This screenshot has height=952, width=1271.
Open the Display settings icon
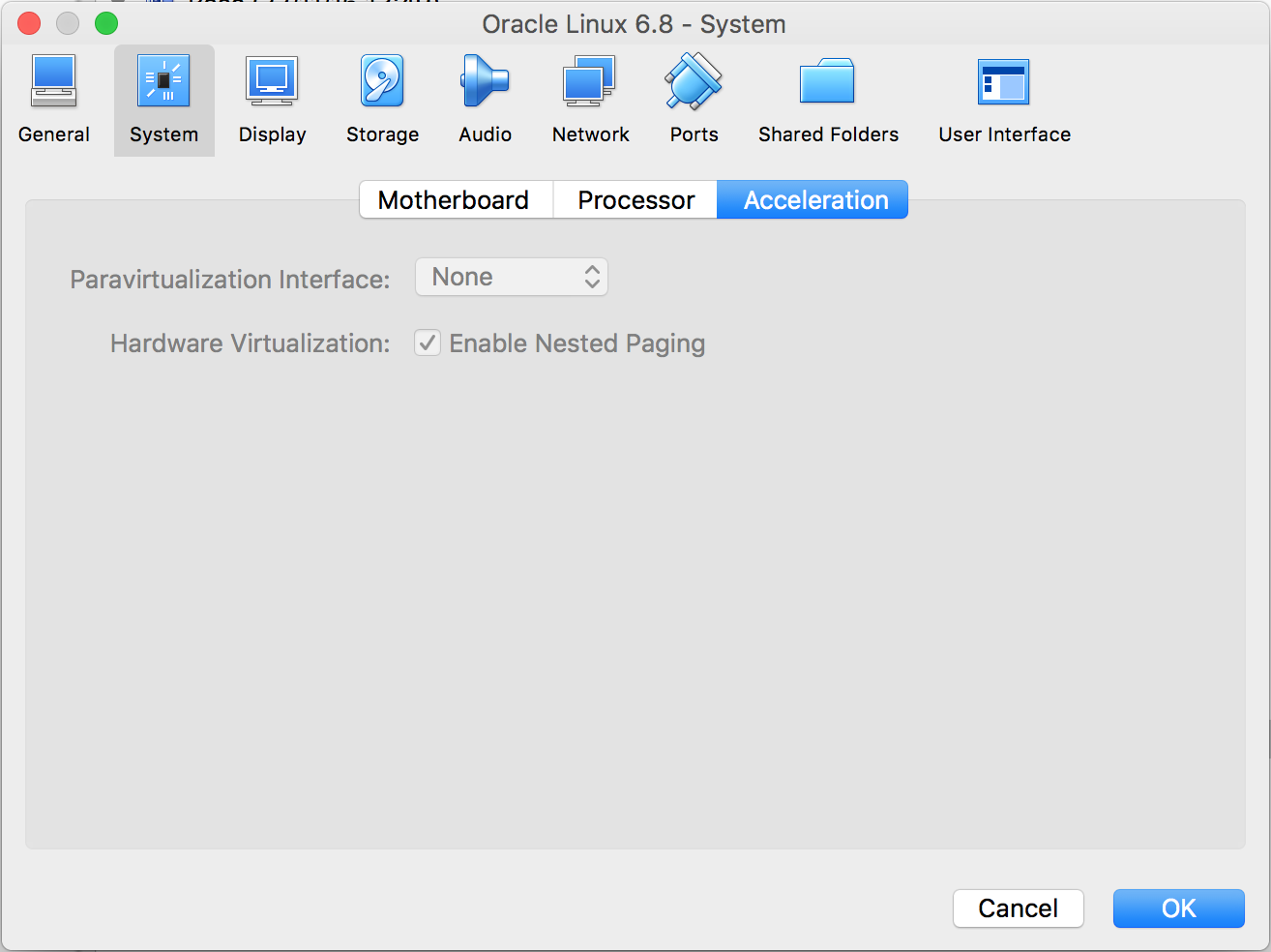tap(271, 97)
